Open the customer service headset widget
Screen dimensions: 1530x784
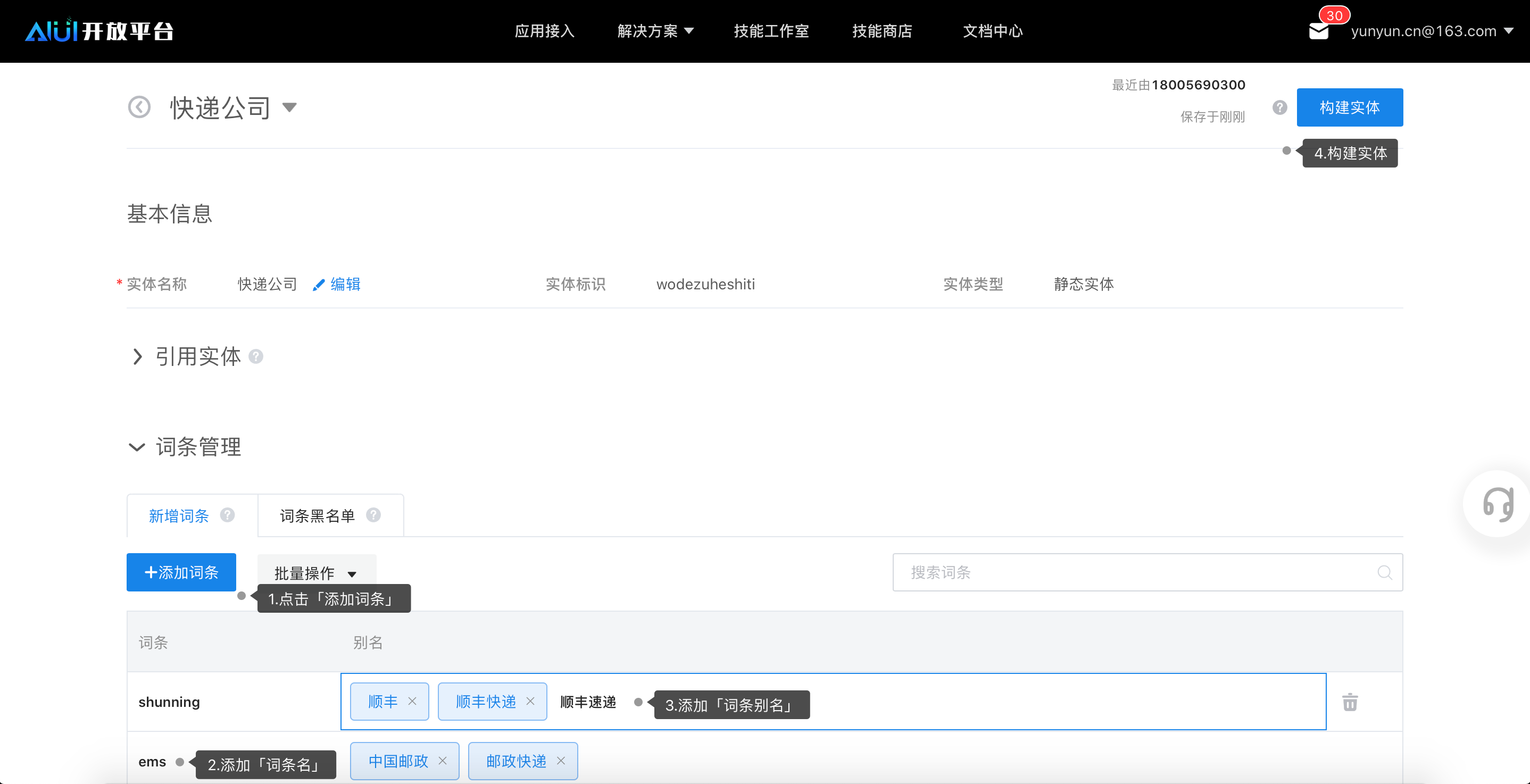pyautogui.click(x=1498, y=504)
